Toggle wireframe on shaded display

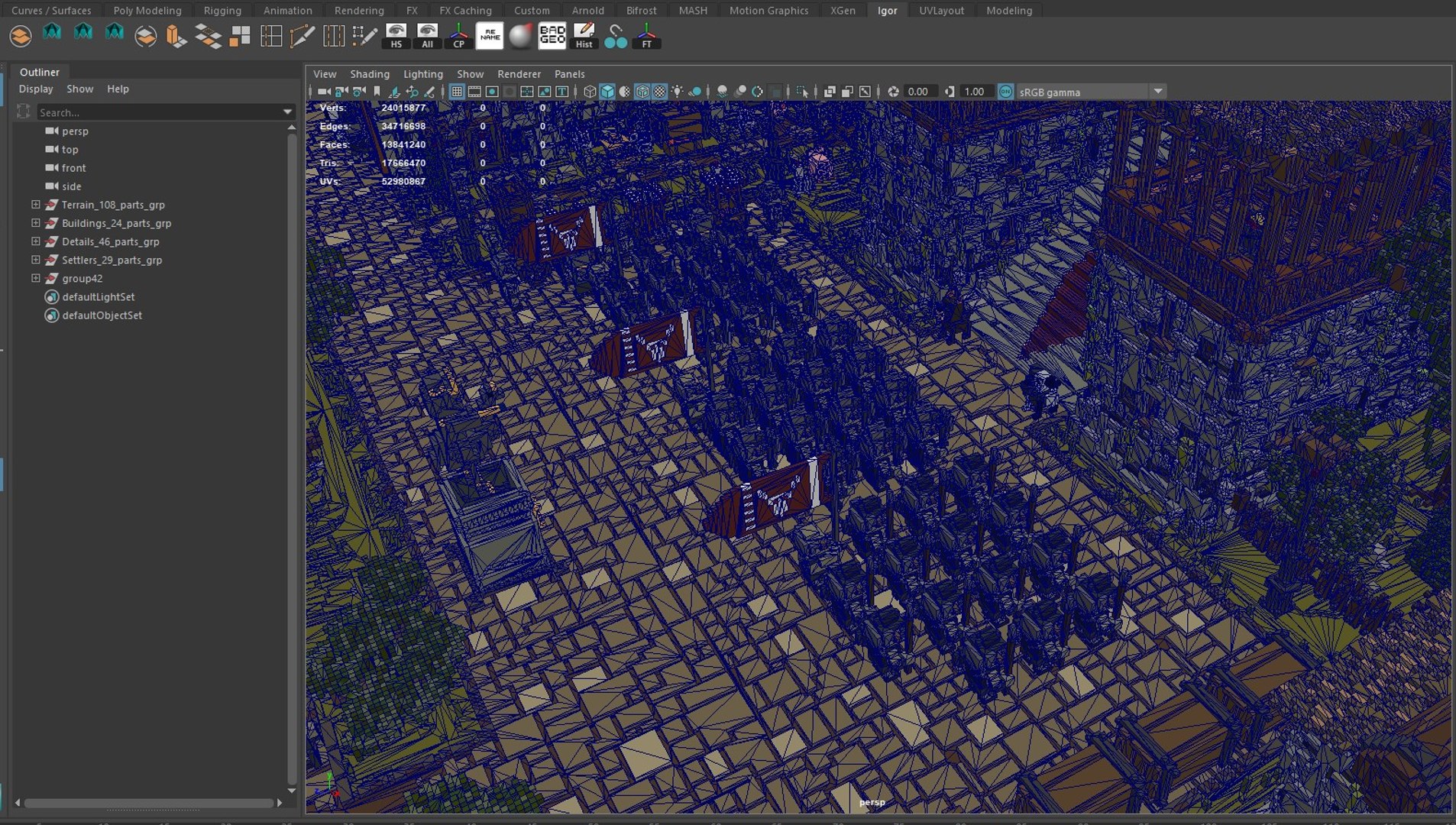pyautogui.click(x=642, y=92)
